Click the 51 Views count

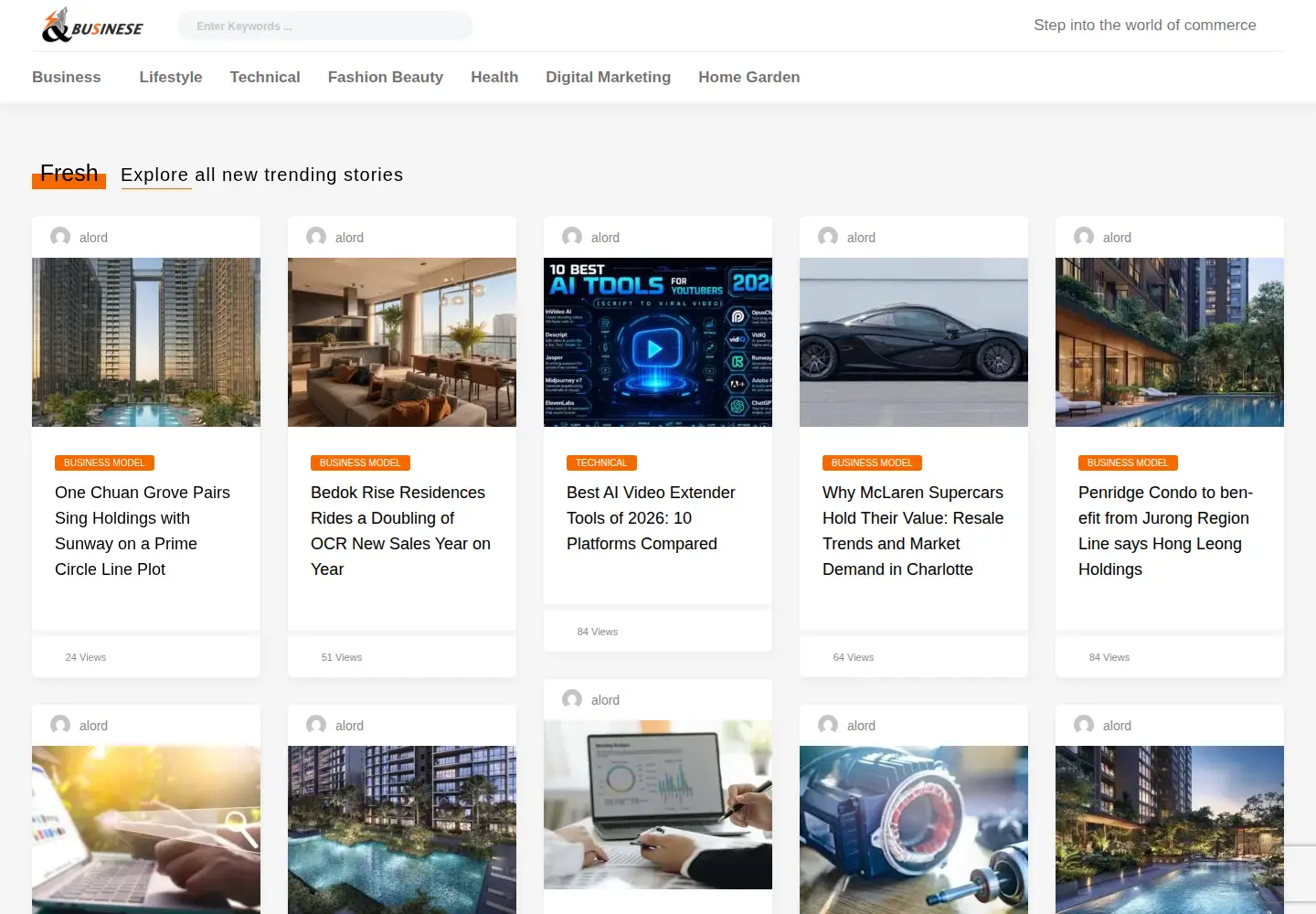coord(342,657)
